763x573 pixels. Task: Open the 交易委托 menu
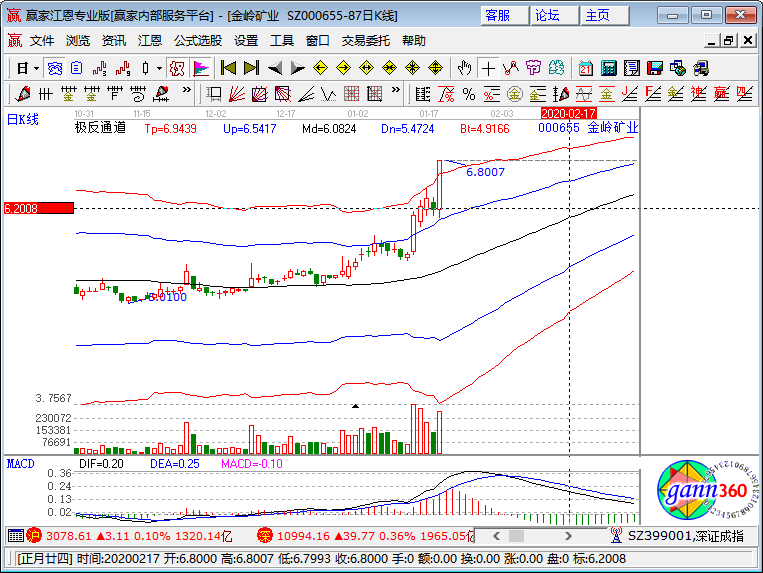[x=365, y=41]
